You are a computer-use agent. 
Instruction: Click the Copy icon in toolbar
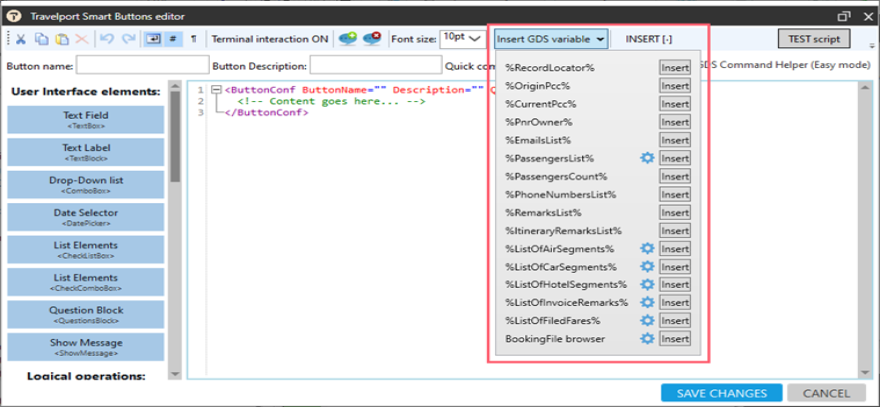(x=42, y=39)
